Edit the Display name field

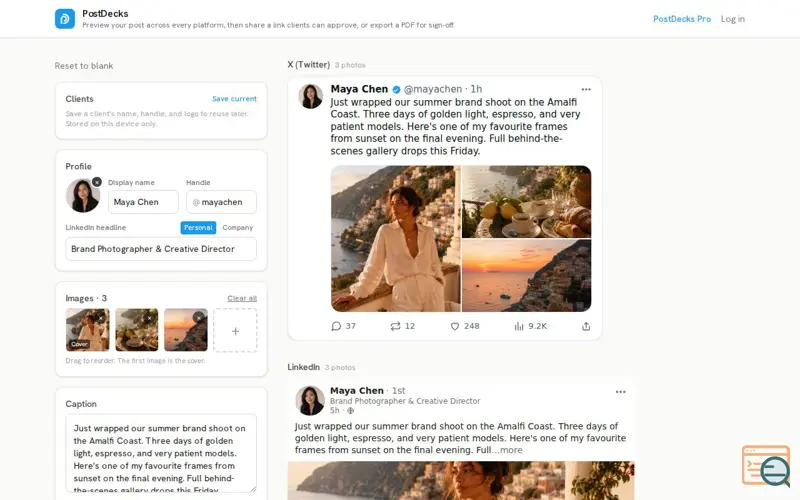click(x=143, y=202)
